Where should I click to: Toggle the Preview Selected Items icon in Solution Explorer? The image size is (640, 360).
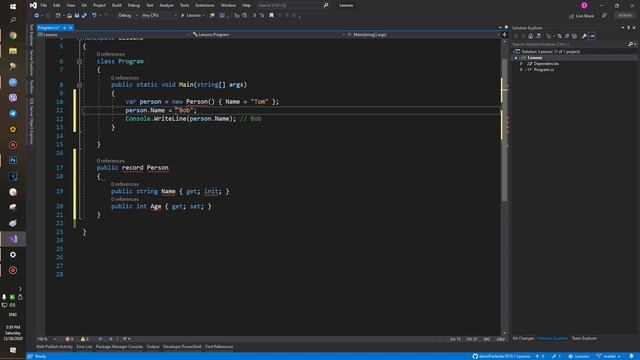pos(592,36)
